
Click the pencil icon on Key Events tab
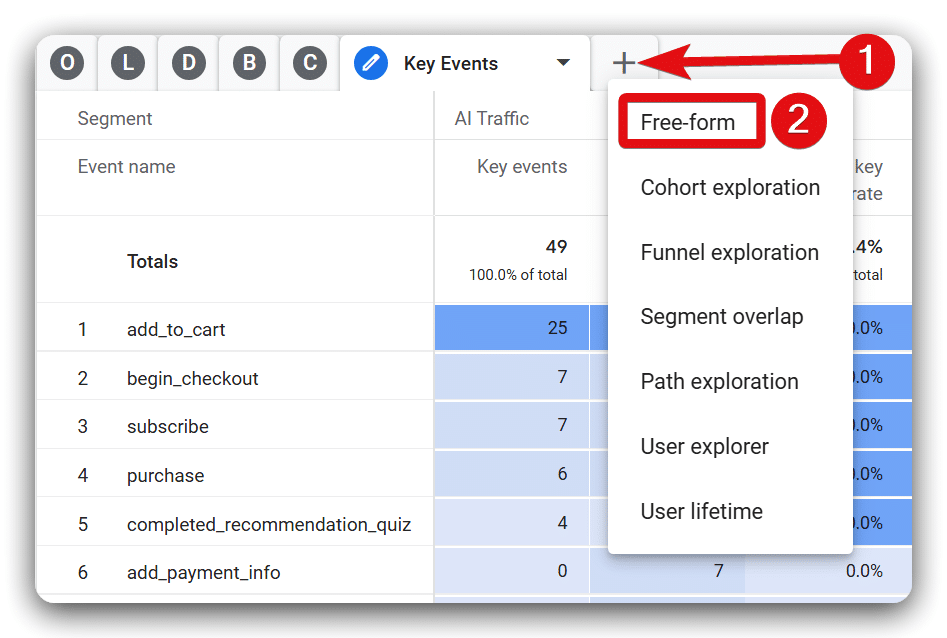point(371,64)
